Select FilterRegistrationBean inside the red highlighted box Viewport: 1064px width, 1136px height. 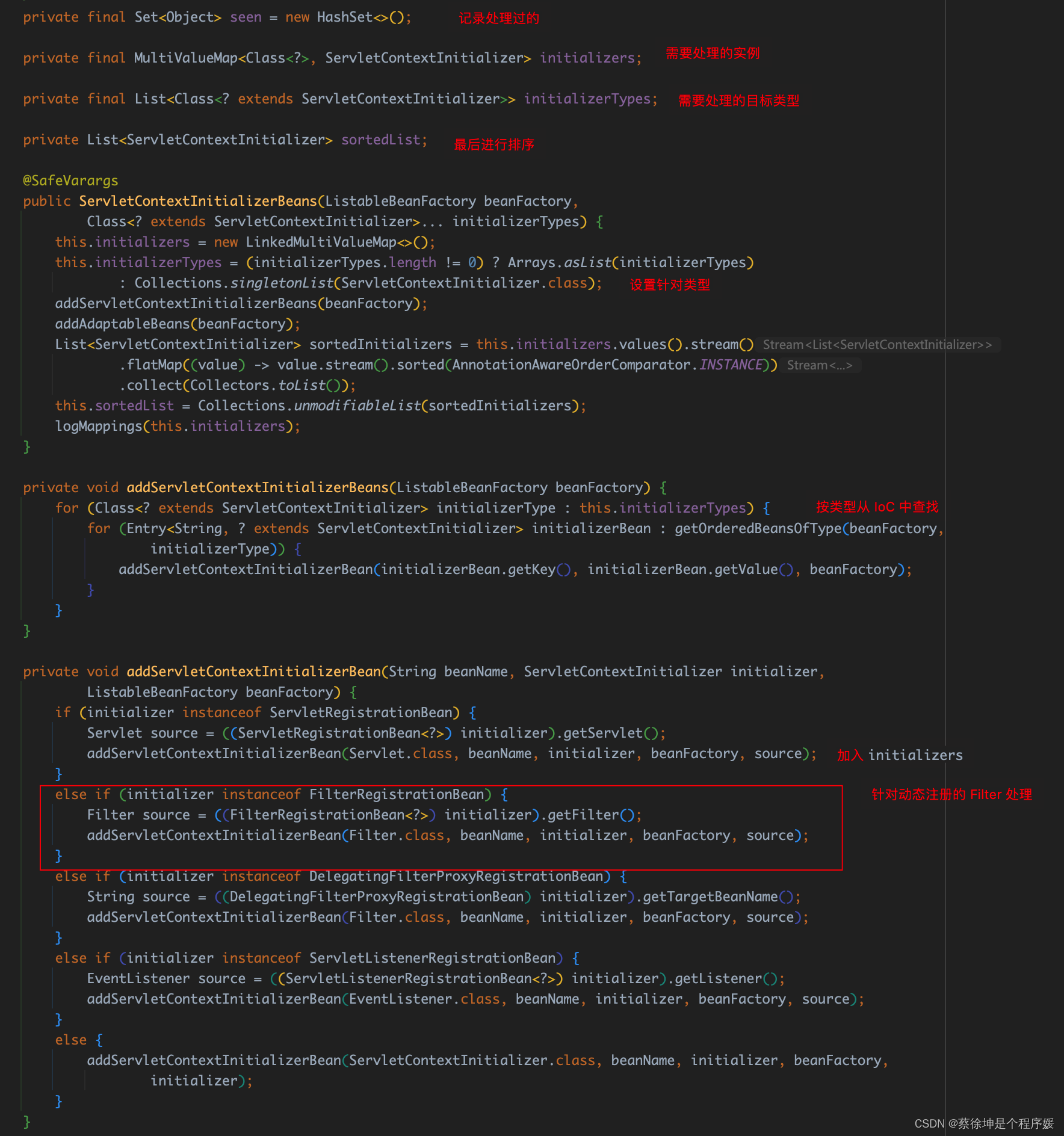[x=399, y=794]
